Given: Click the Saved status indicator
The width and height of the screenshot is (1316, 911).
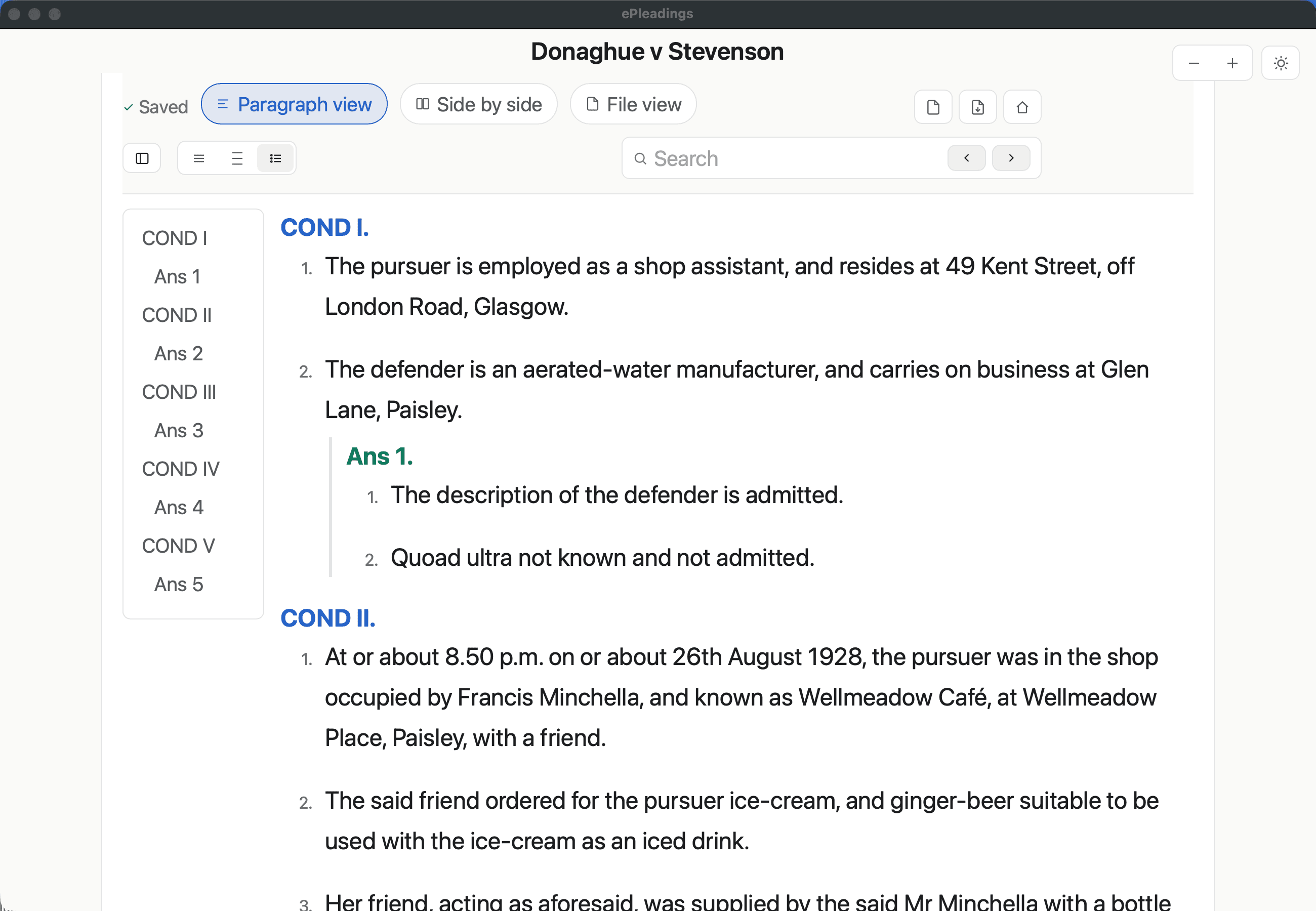Looking at the screenshot, I should (156, 107).
